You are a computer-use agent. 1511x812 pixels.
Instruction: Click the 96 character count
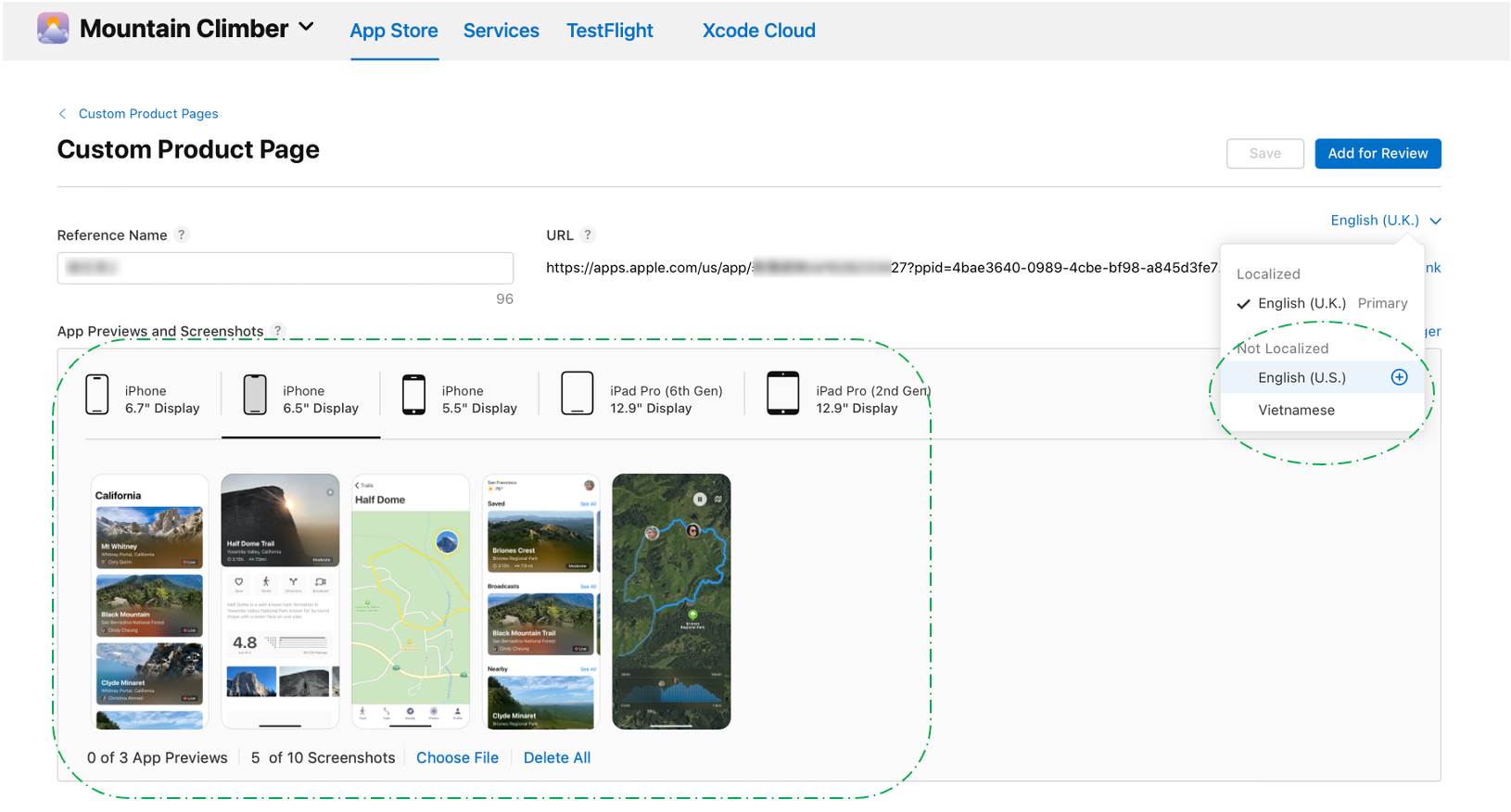tap(504, 298)
